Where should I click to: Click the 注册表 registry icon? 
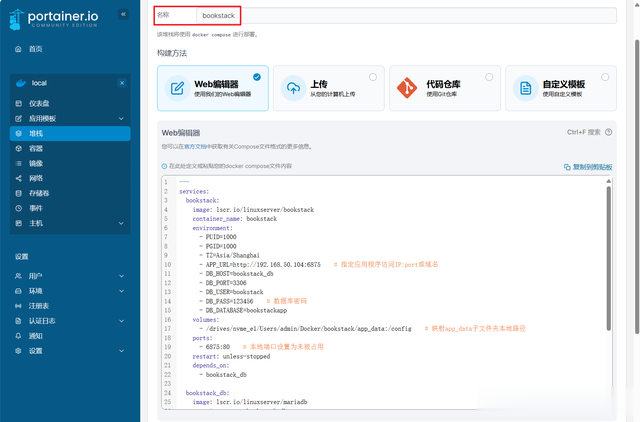(18, 306)
